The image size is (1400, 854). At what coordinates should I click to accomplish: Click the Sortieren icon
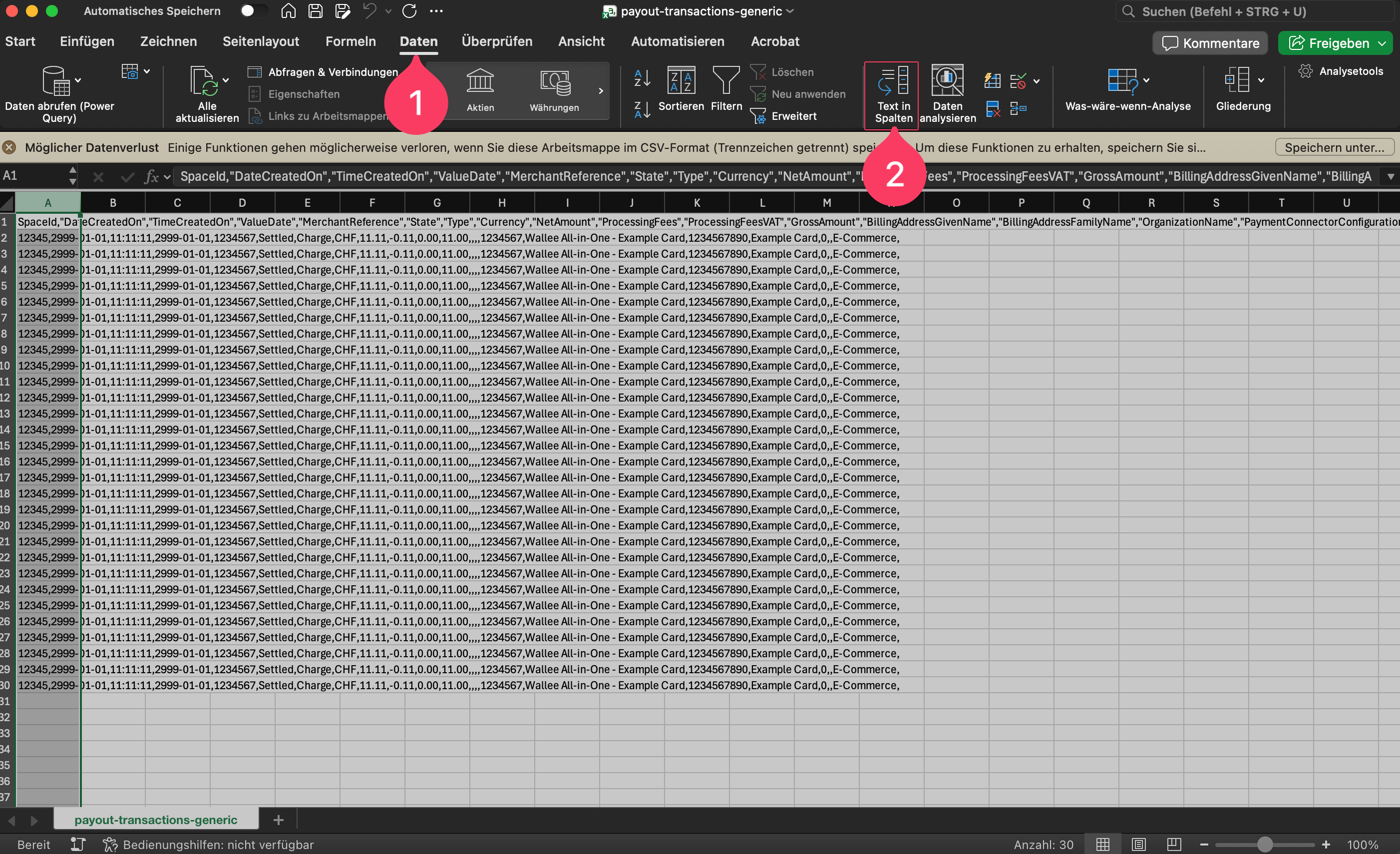(x=681, y=80)
